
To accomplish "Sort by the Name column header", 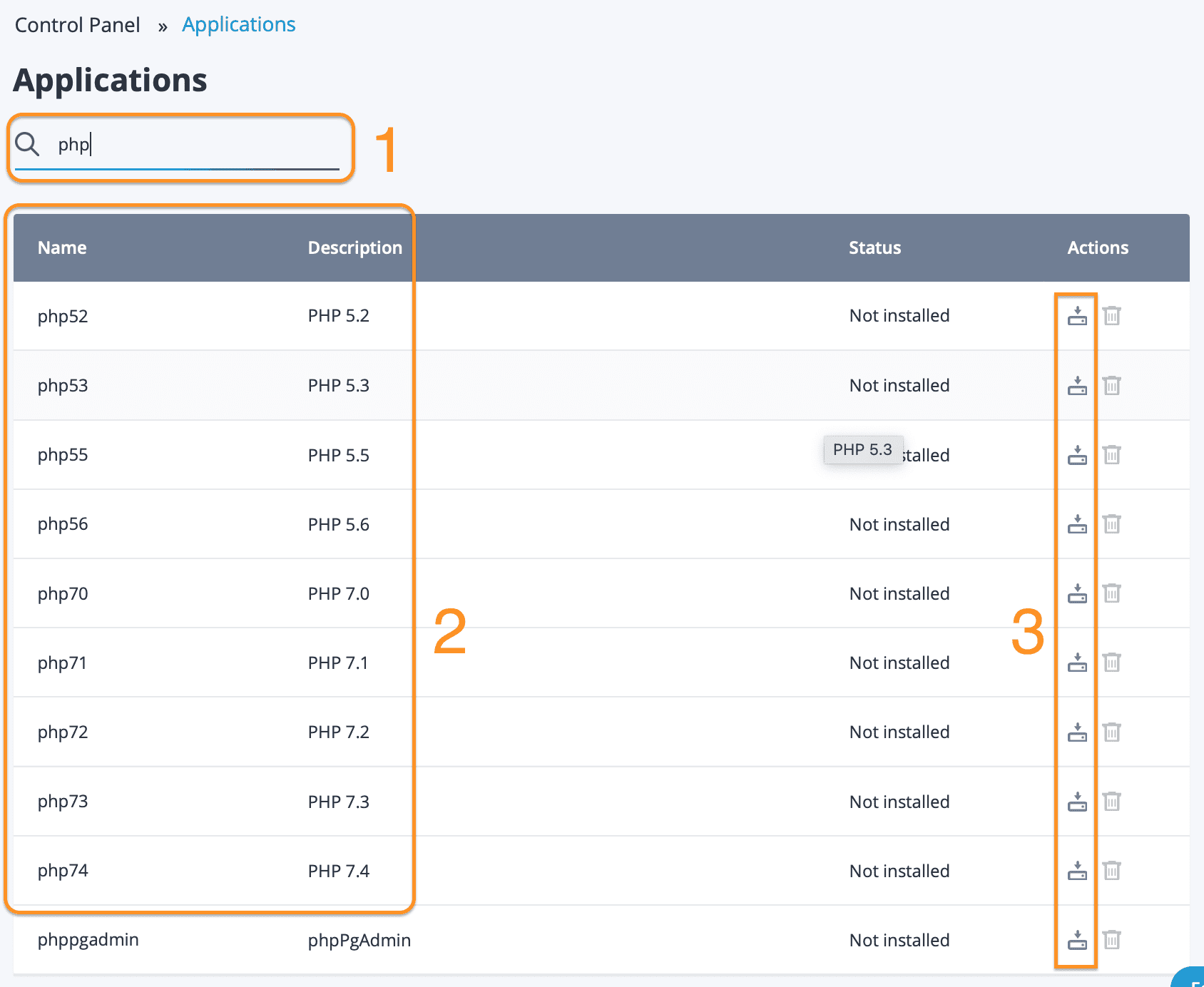I will pos(62,247).
